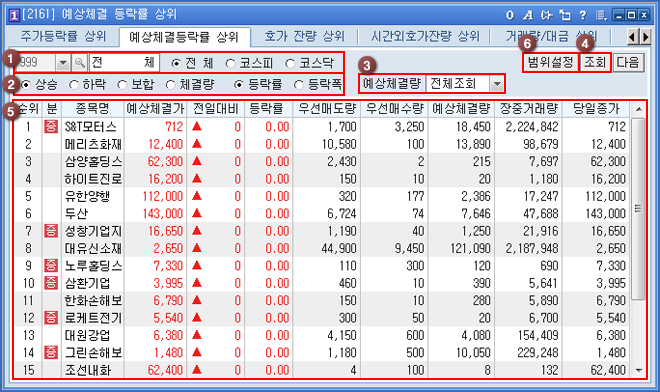Click the window detach icon in the title bar
Image resolution: width=660 pixels, height=392 pixels.
(x=564, y=16)
